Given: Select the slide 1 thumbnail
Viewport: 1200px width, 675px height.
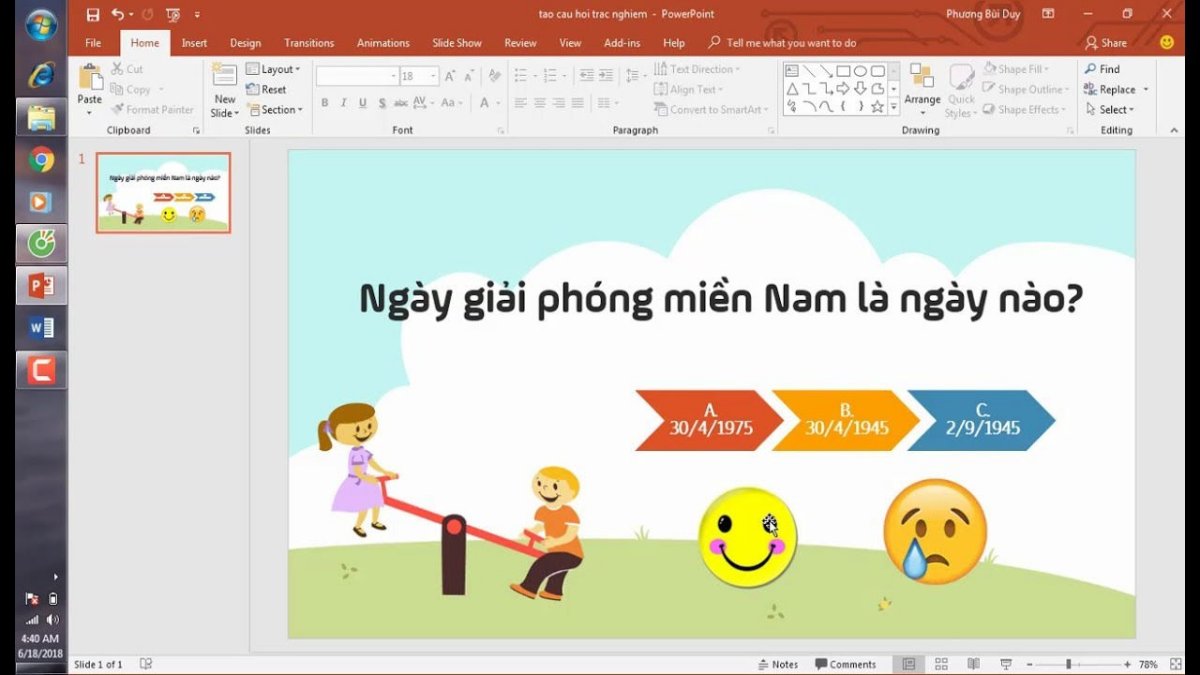Looking at the screenshot, I should click(x=163, y=194).
